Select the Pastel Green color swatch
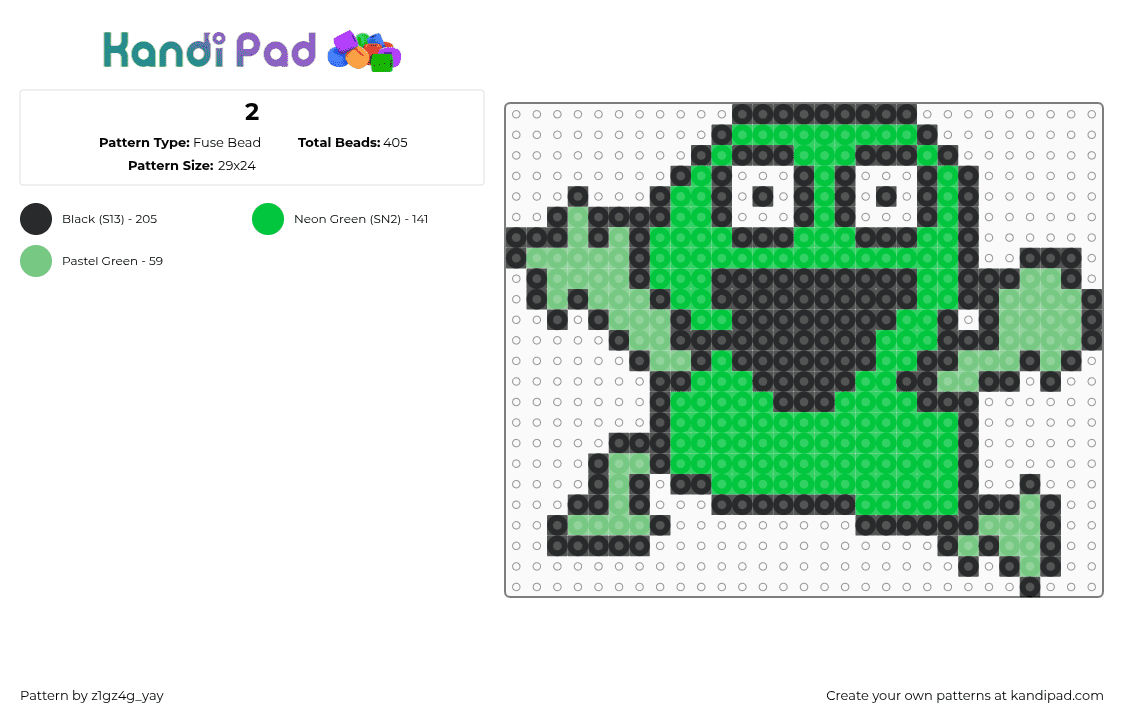 pos(36,261)
